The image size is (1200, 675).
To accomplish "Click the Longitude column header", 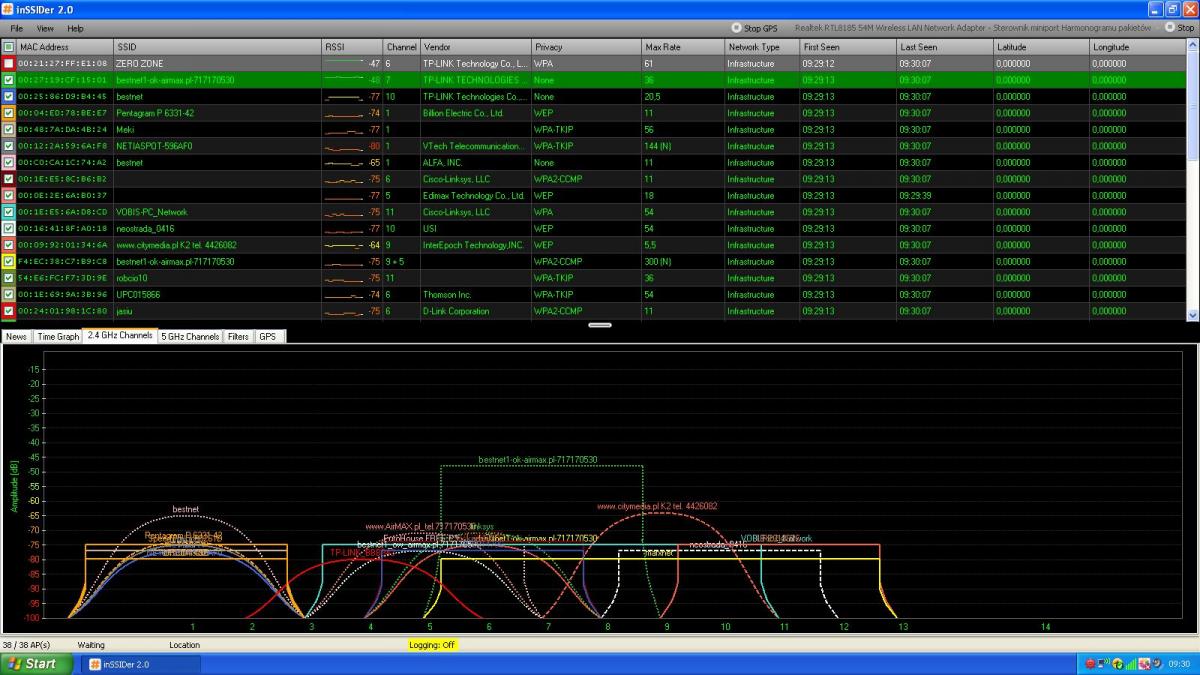I will tap(1137, 47).
